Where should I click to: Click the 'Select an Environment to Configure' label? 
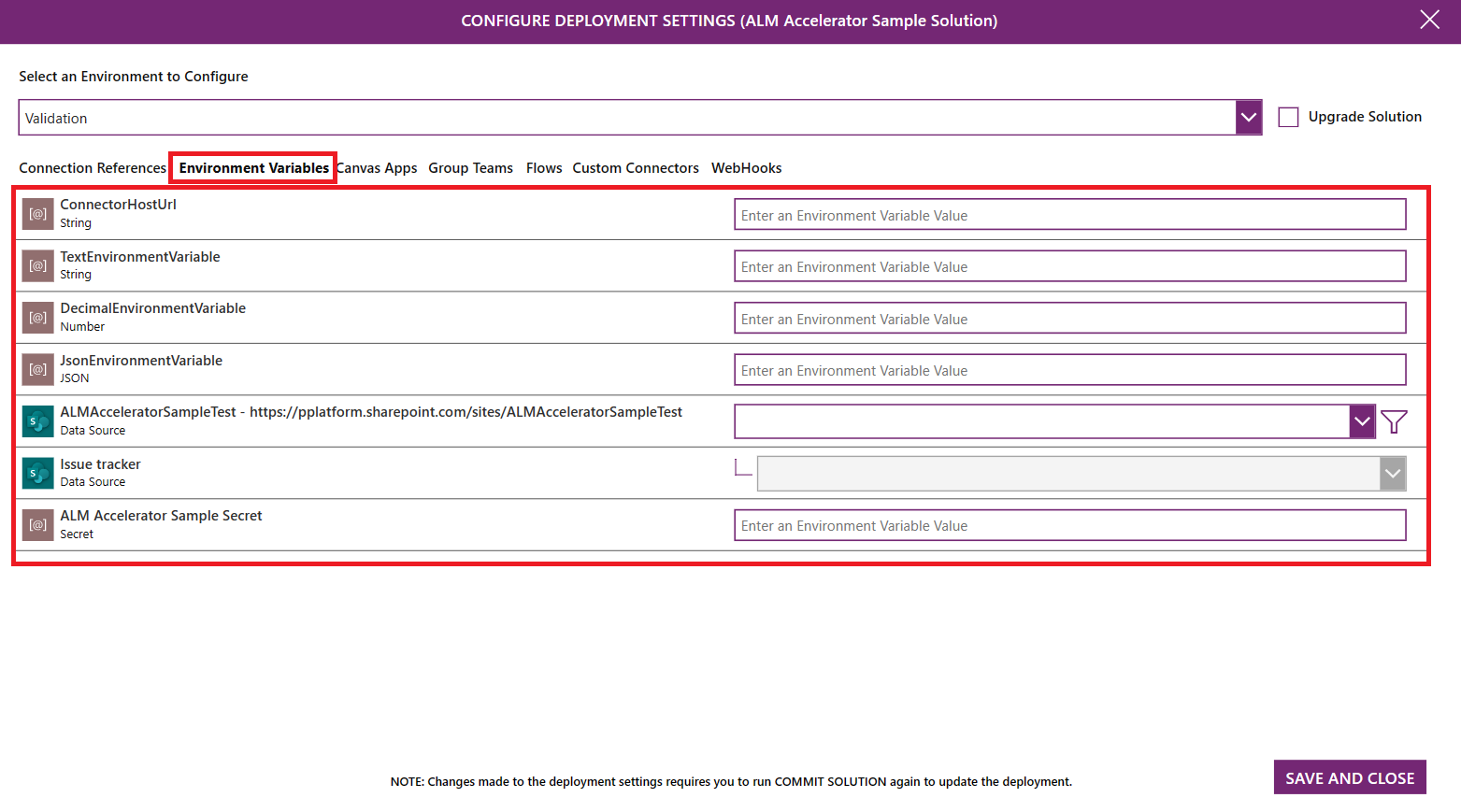pos(134,77)
